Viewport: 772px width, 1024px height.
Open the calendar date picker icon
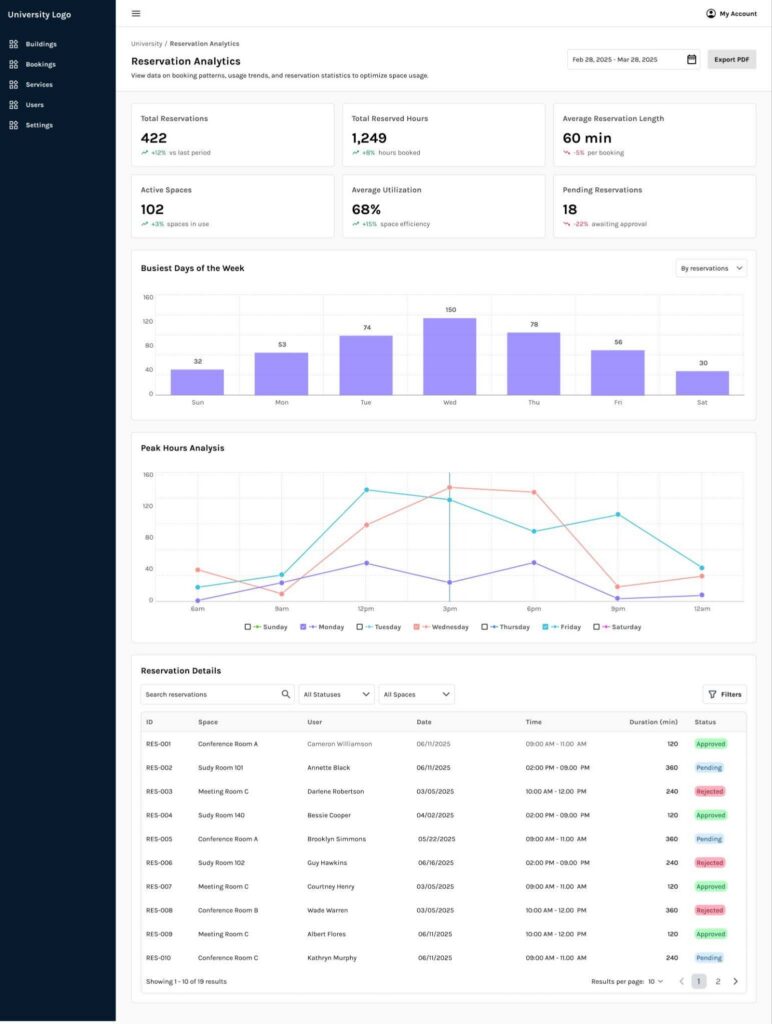point(691,59)
